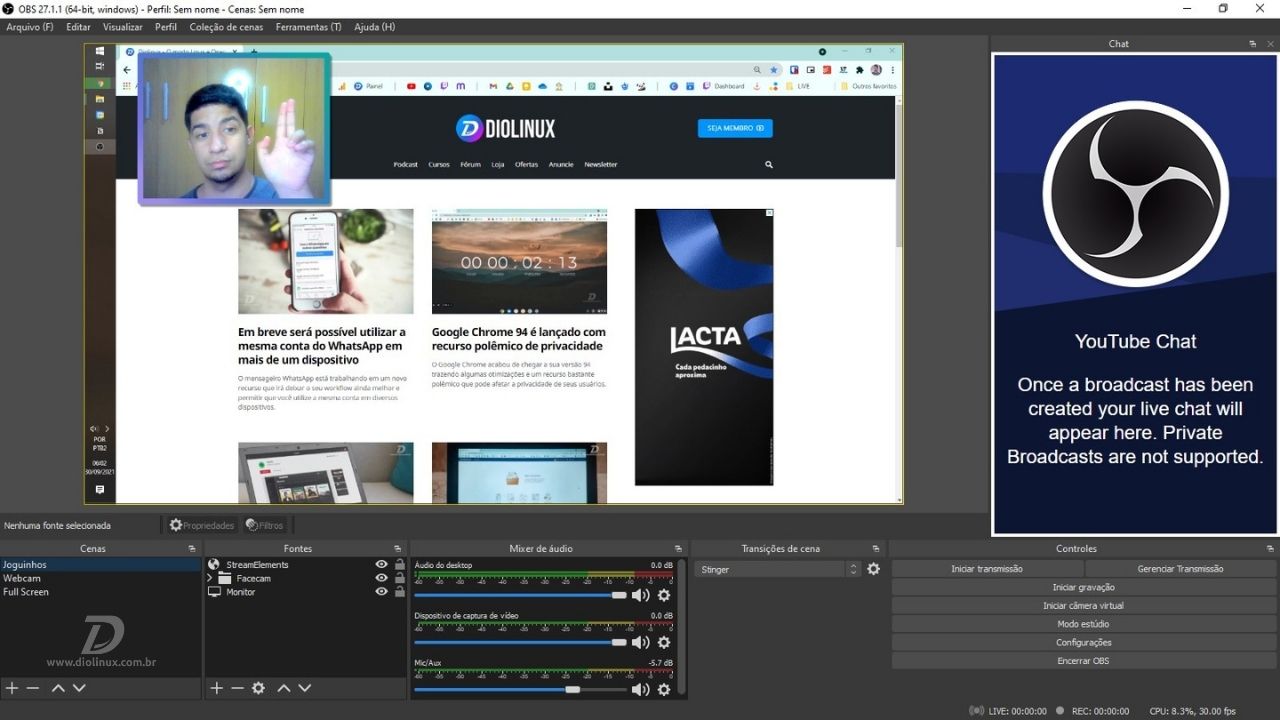Open settings gear for Mic/Aux
The height and width of the screenshot is (720, 1280).
[x=663, y=689]
